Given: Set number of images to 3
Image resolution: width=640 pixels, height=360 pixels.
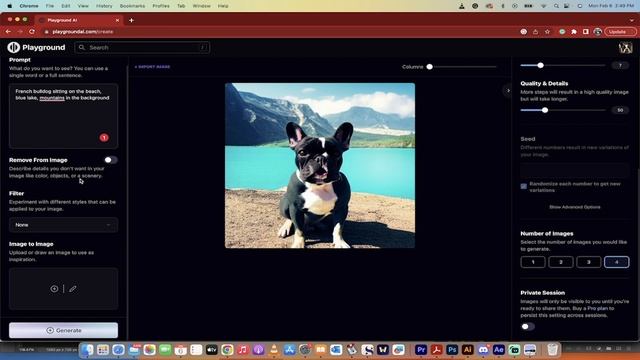Looking at the screenshot, I should click(x=589, y=262).
